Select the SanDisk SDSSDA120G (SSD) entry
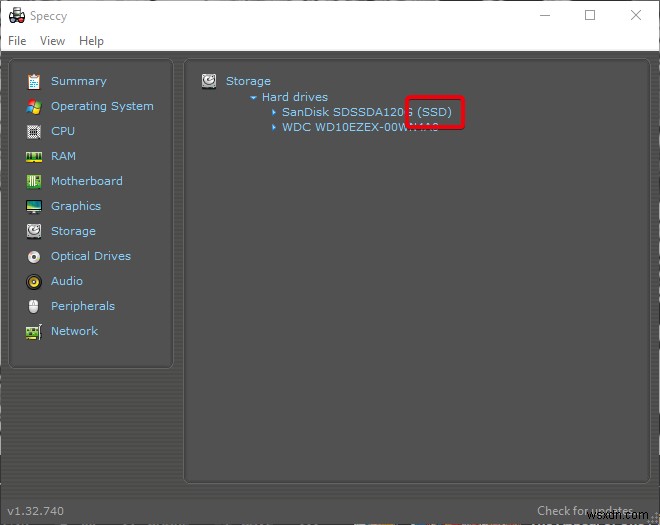660x525 pixels. point(367,112)
